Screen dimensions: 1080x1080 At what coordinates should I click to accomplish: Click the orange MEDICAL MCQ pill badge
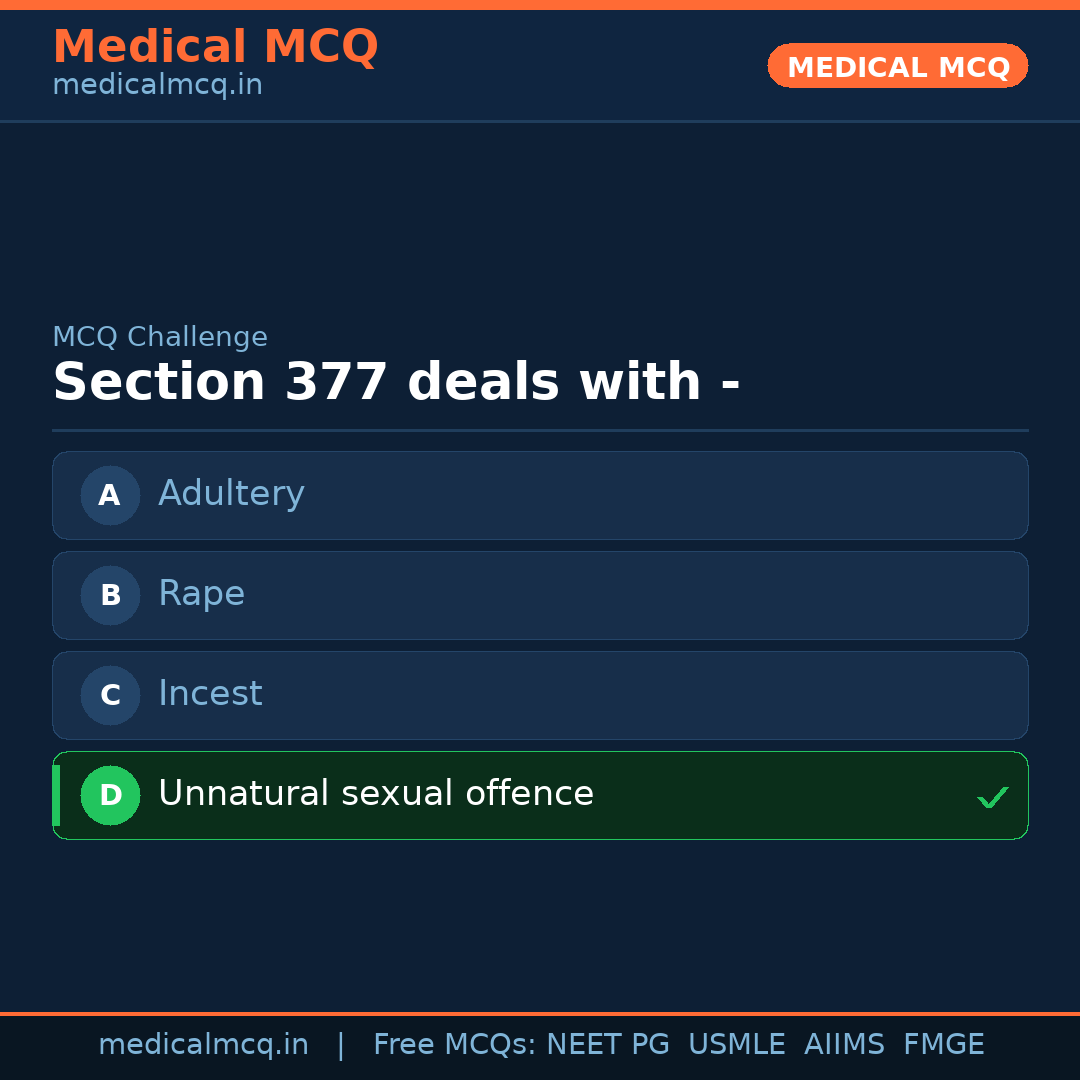[897, 66]
